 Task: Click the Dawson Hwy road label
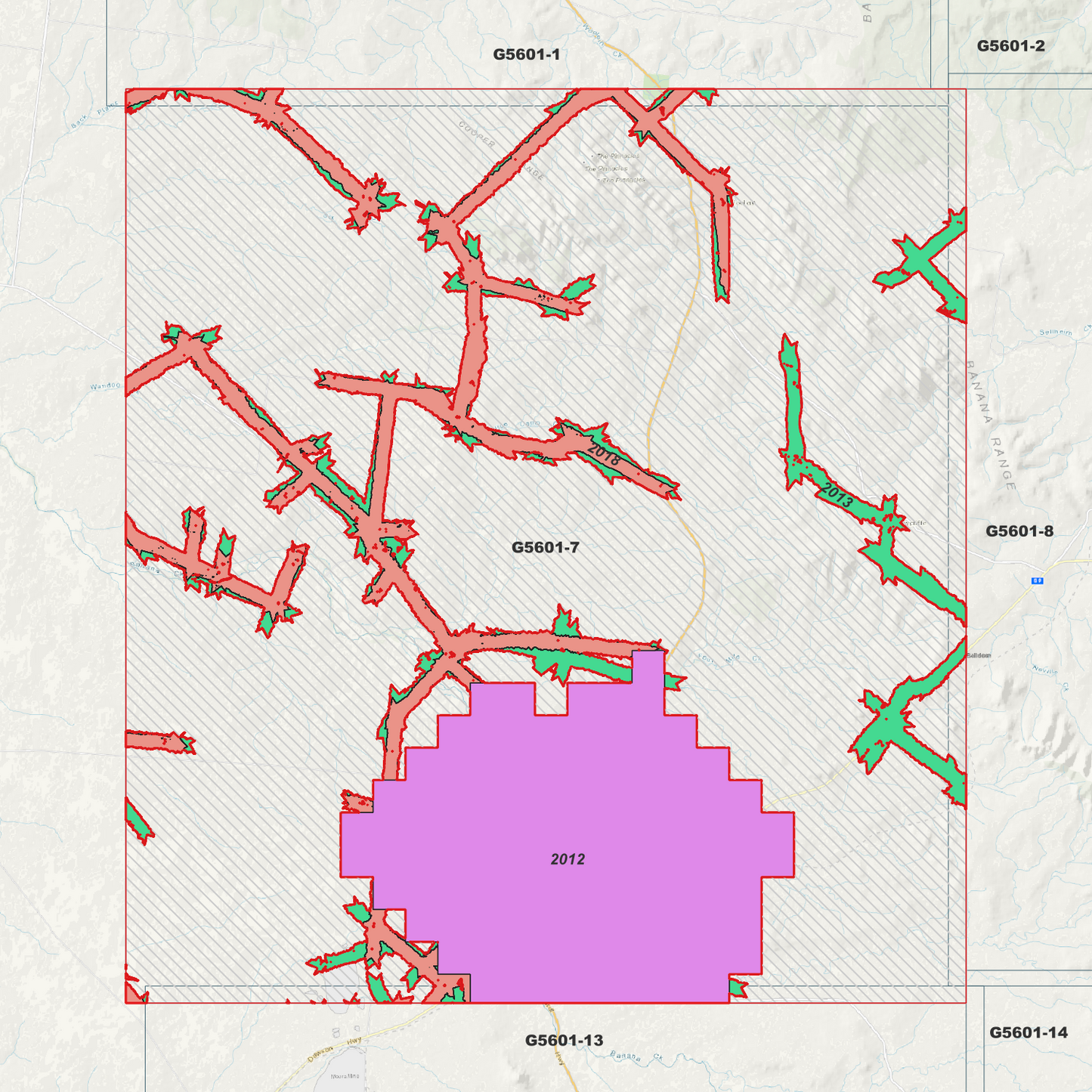[x=335, y=1050]
